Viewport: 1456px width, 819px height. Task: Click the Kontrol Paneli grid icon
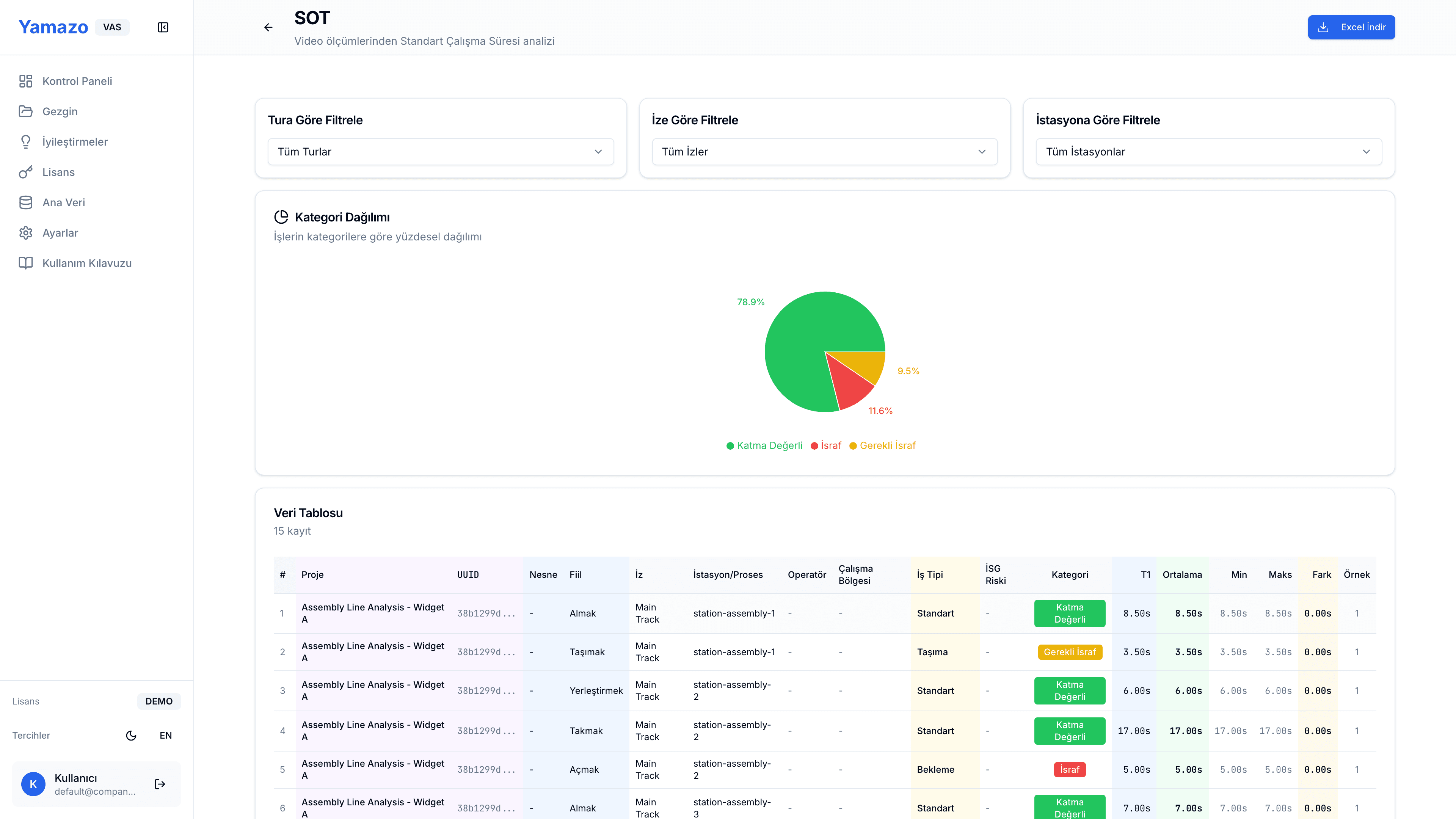click(25, 82)
